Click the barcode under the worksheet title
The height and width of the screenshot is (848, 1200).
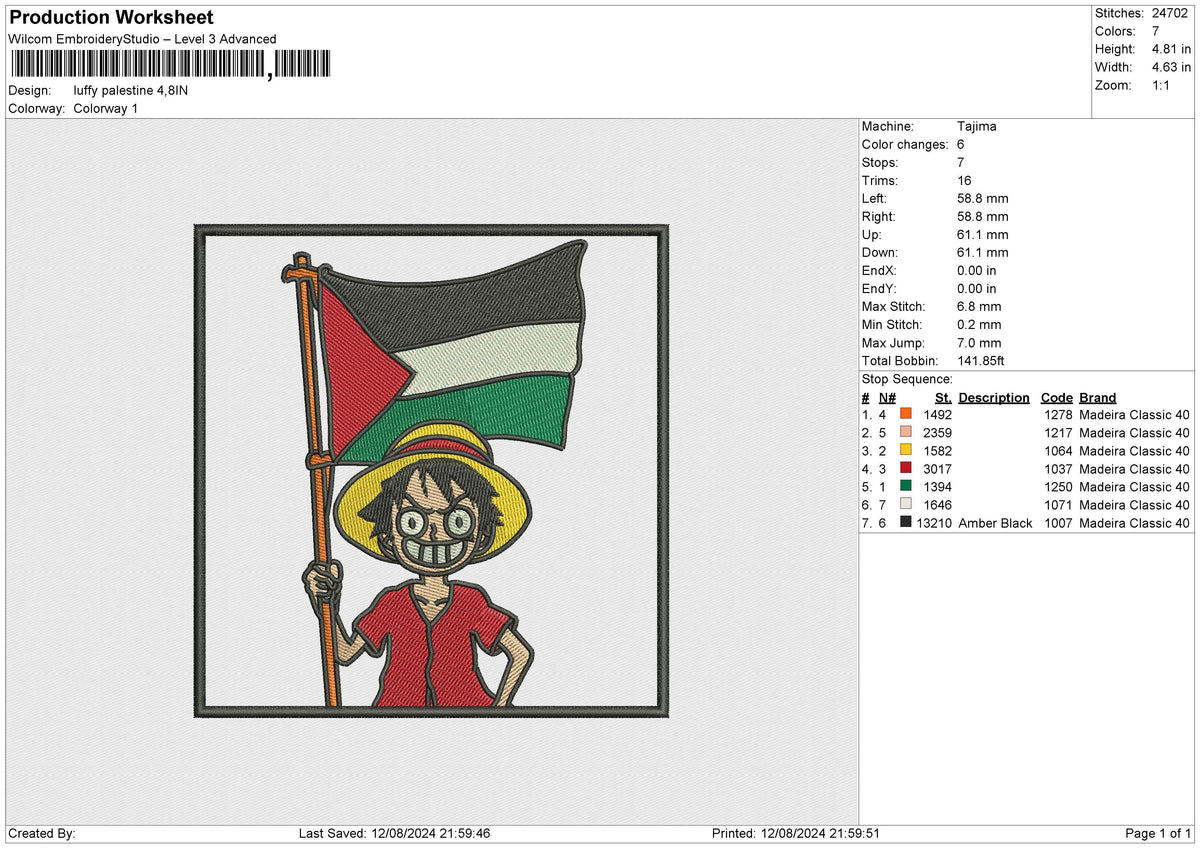(x=170, y=65)
